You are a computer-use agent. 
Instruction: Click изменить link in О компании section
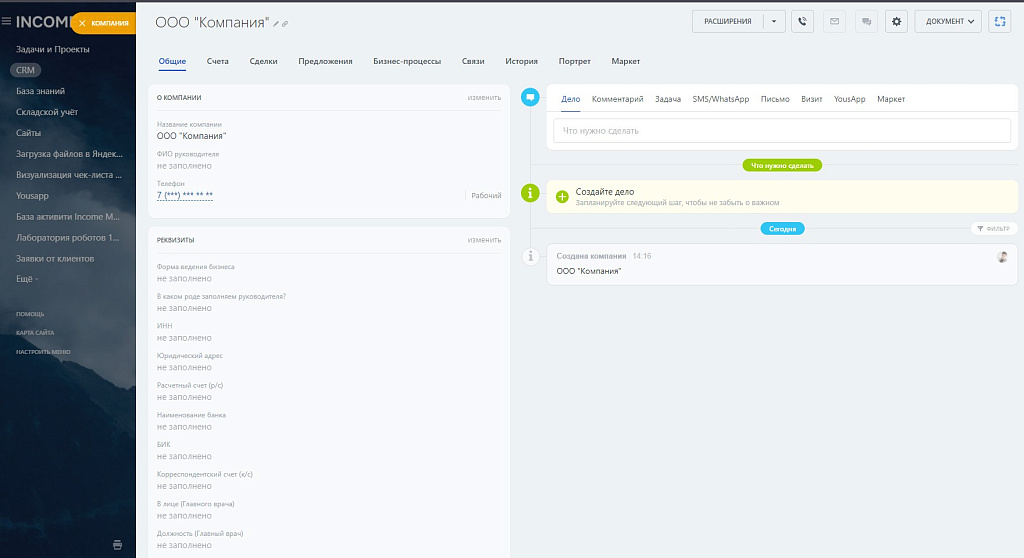(x=484, y=97)
